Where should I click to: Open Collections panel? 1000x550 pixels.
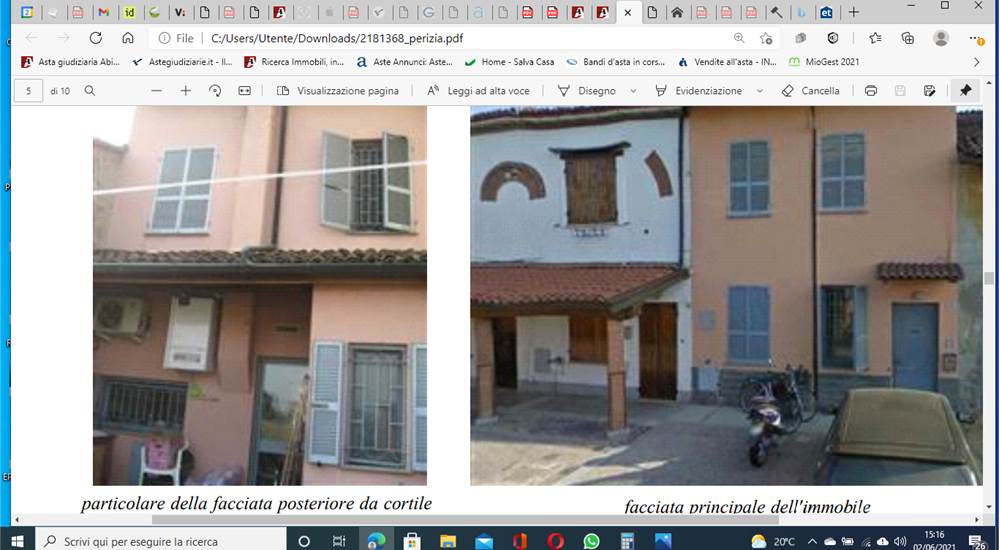[908, 38]
